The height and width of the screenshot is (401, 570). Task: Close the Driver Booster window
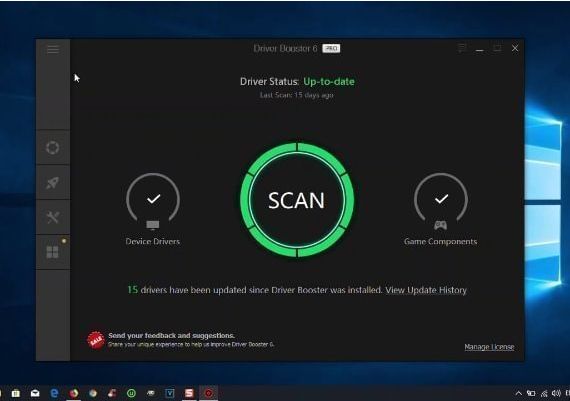pyautogui.click(x=515, y=48)
